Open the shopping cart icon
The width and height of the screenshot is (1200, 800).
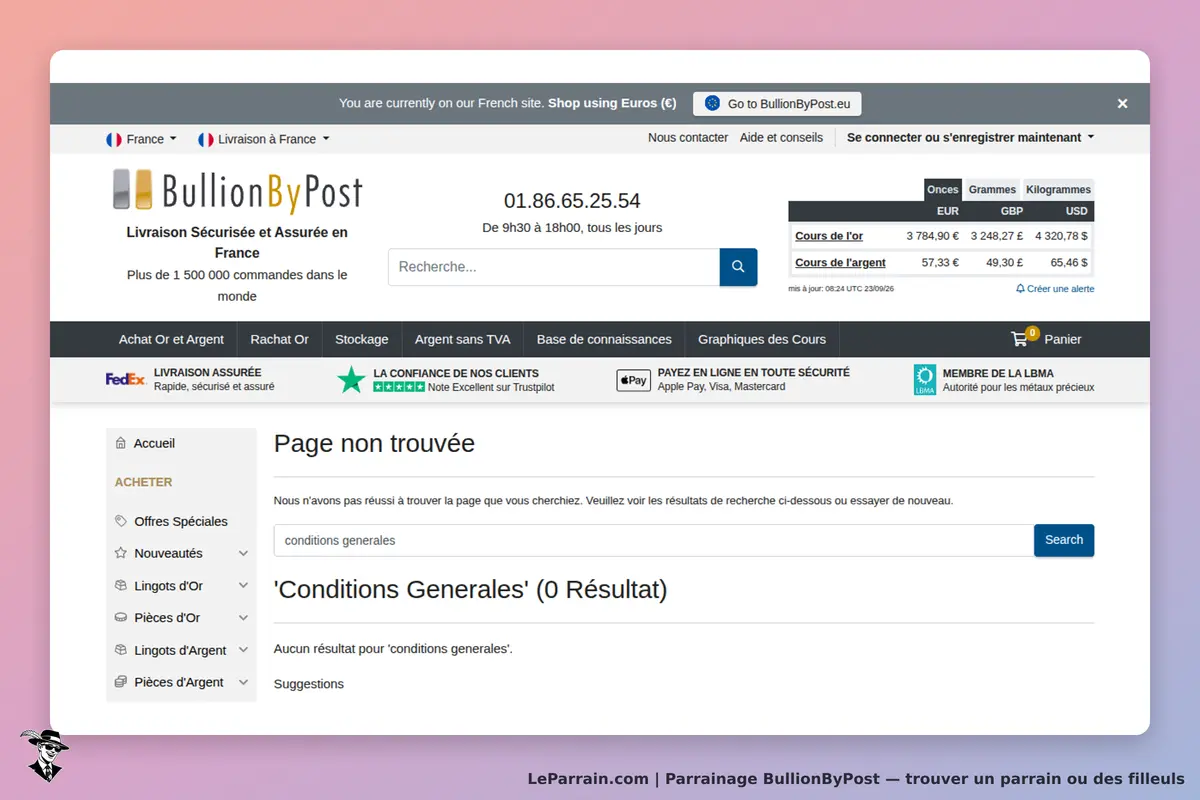tap(1020, 339)
